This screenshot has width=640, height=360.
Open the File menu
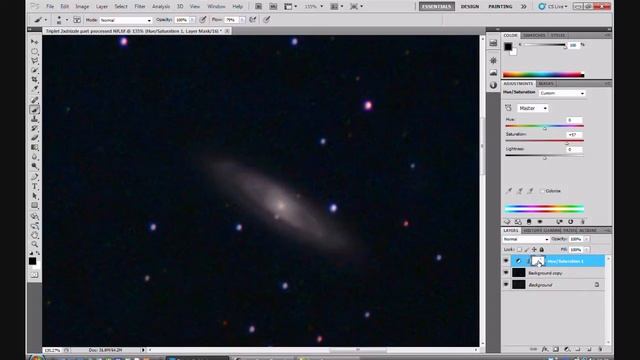tap(50, 7)
